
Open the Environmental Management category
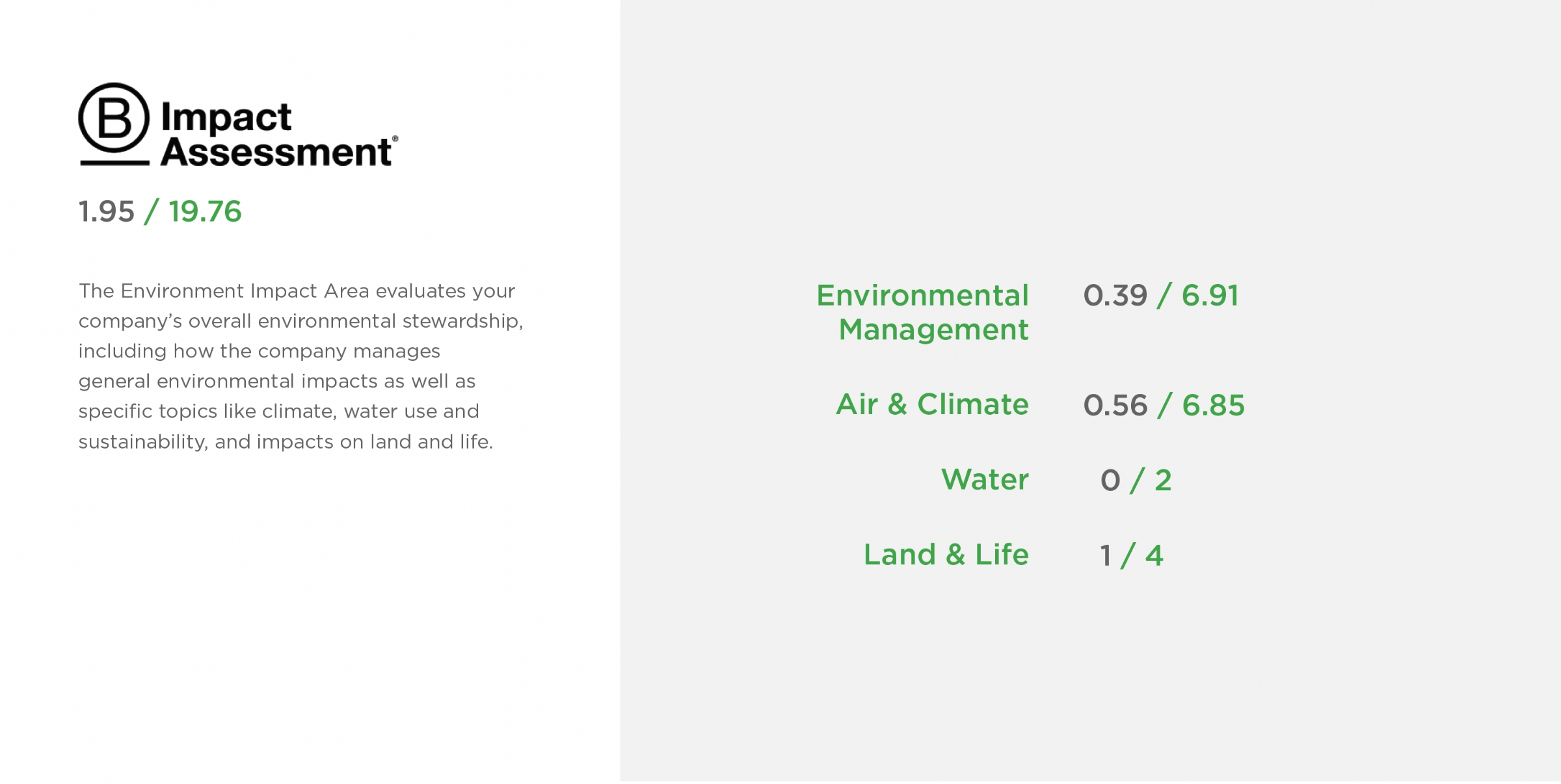click(923, 312)
